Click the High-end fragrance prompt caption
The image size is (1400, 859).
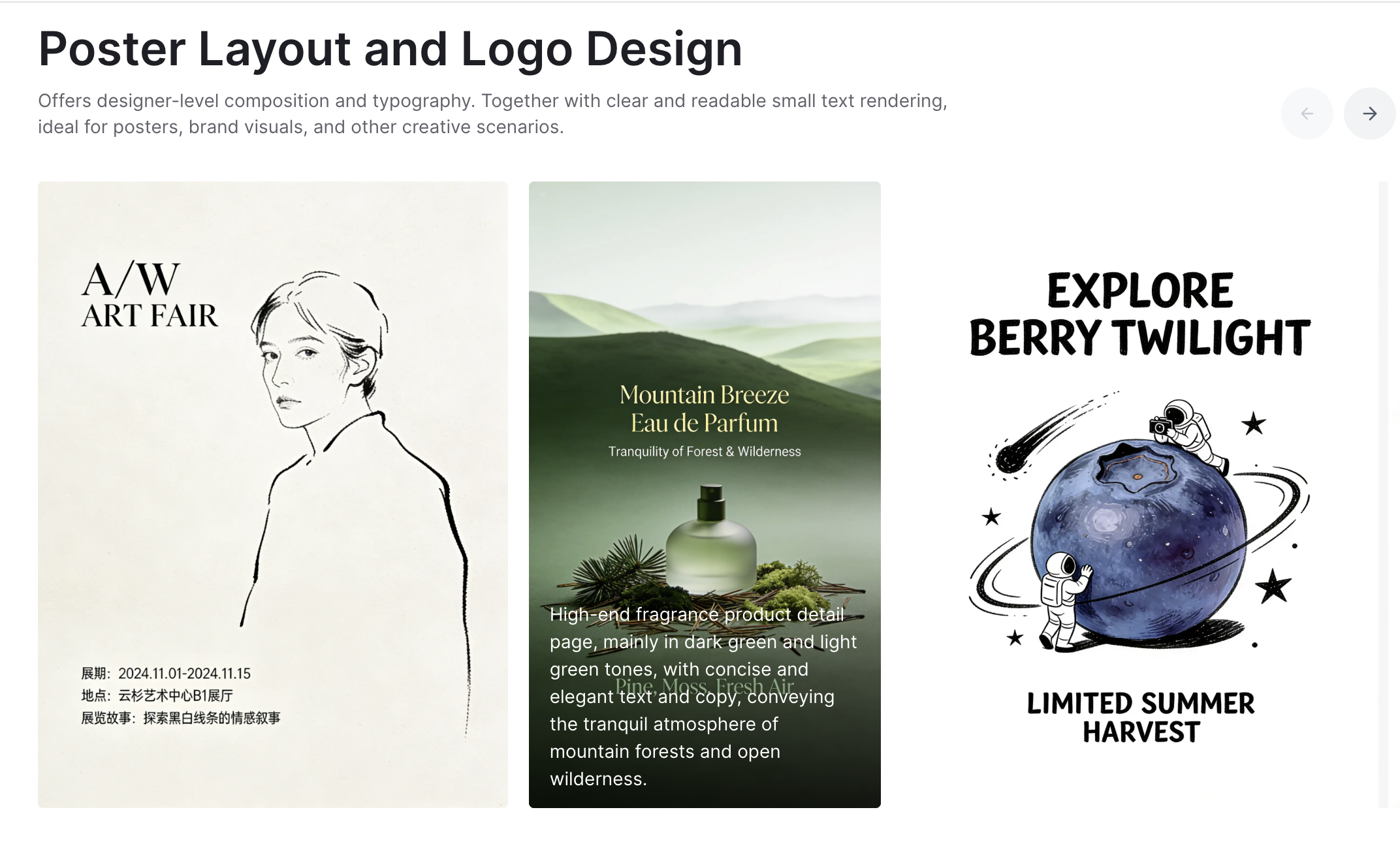click(703, 696)
